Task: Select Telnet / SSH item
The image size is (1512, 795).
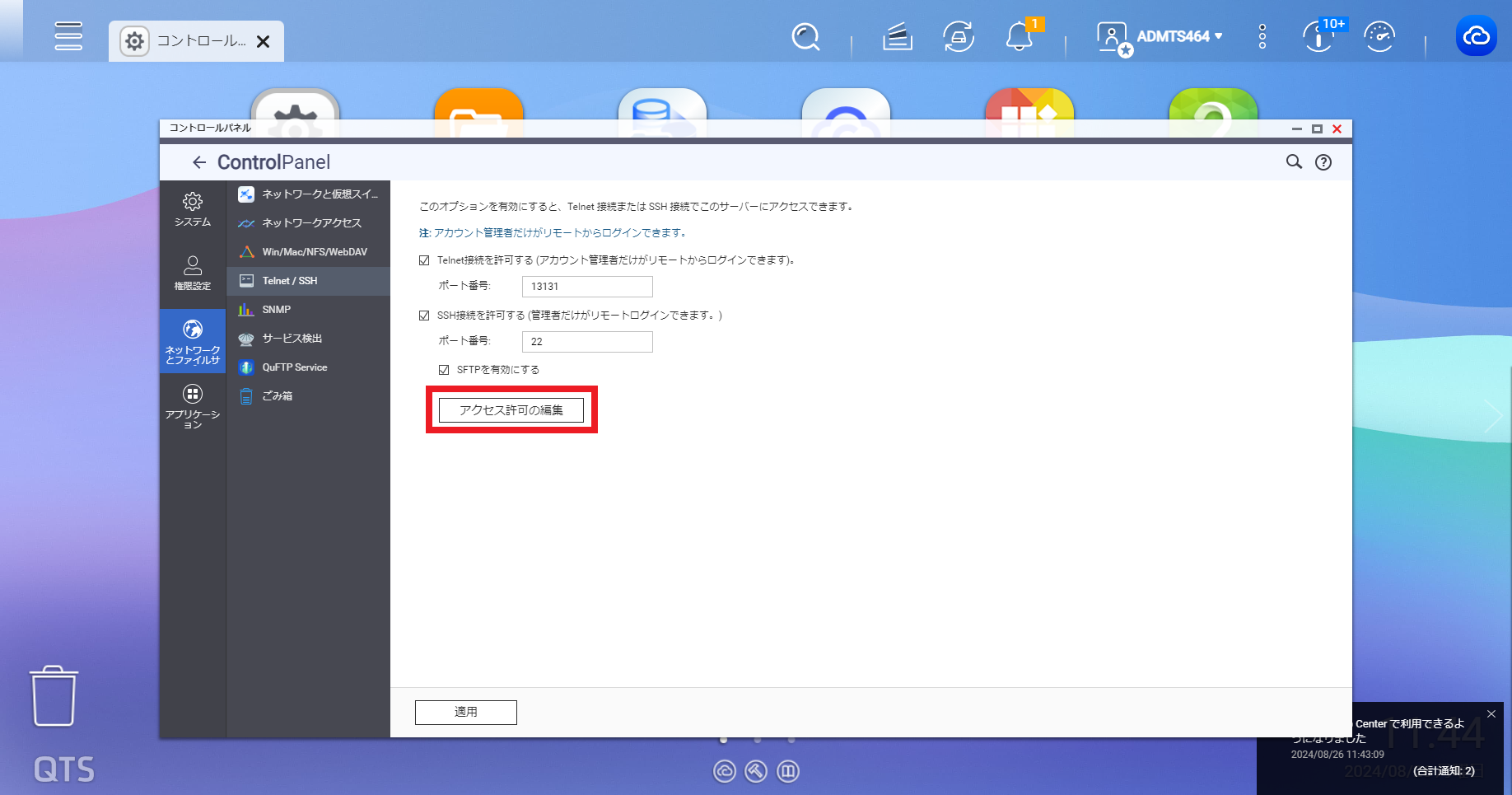Action: 308,281
